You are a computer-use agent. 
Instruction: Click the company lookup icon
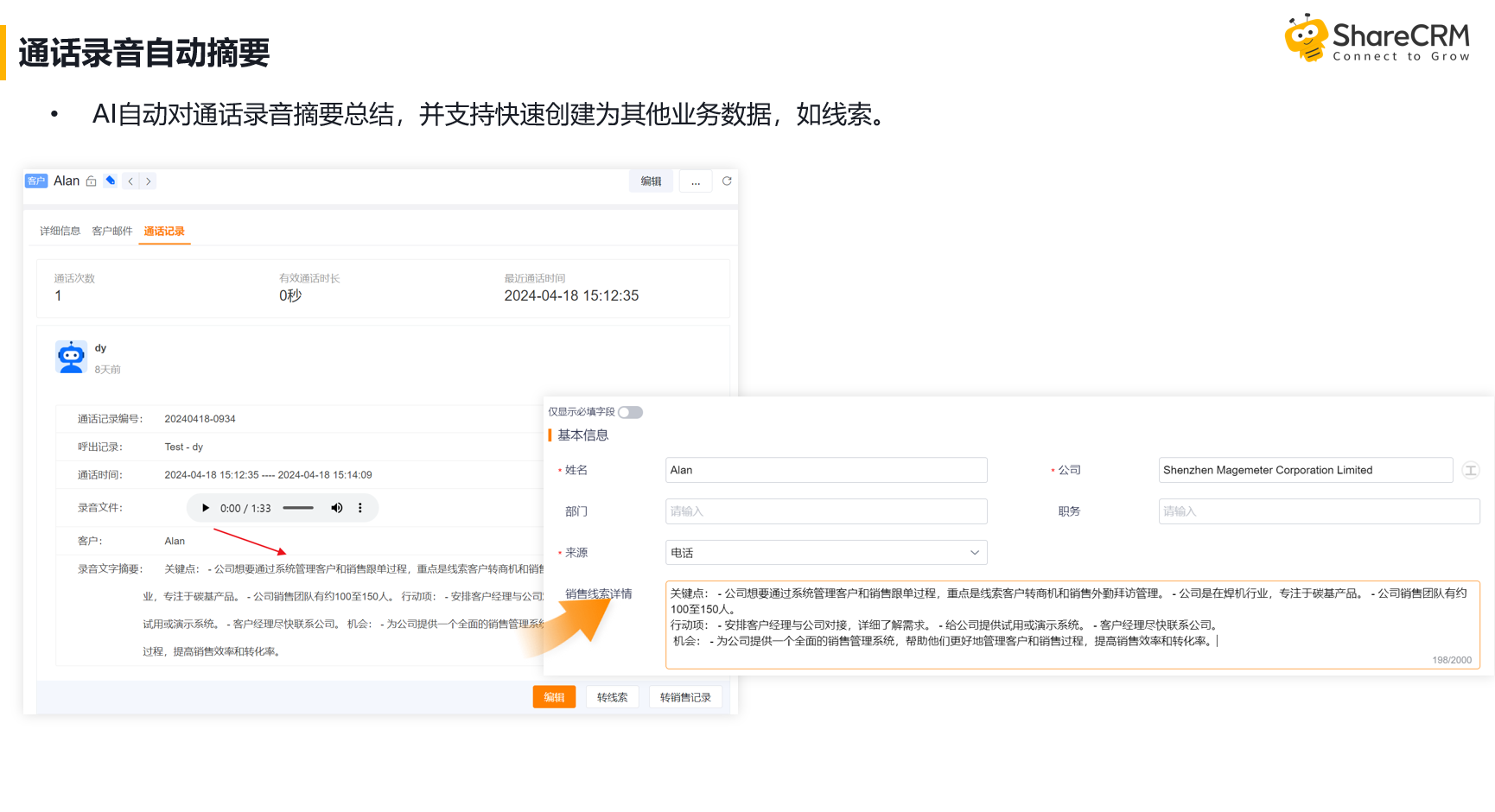[1471, 470]
